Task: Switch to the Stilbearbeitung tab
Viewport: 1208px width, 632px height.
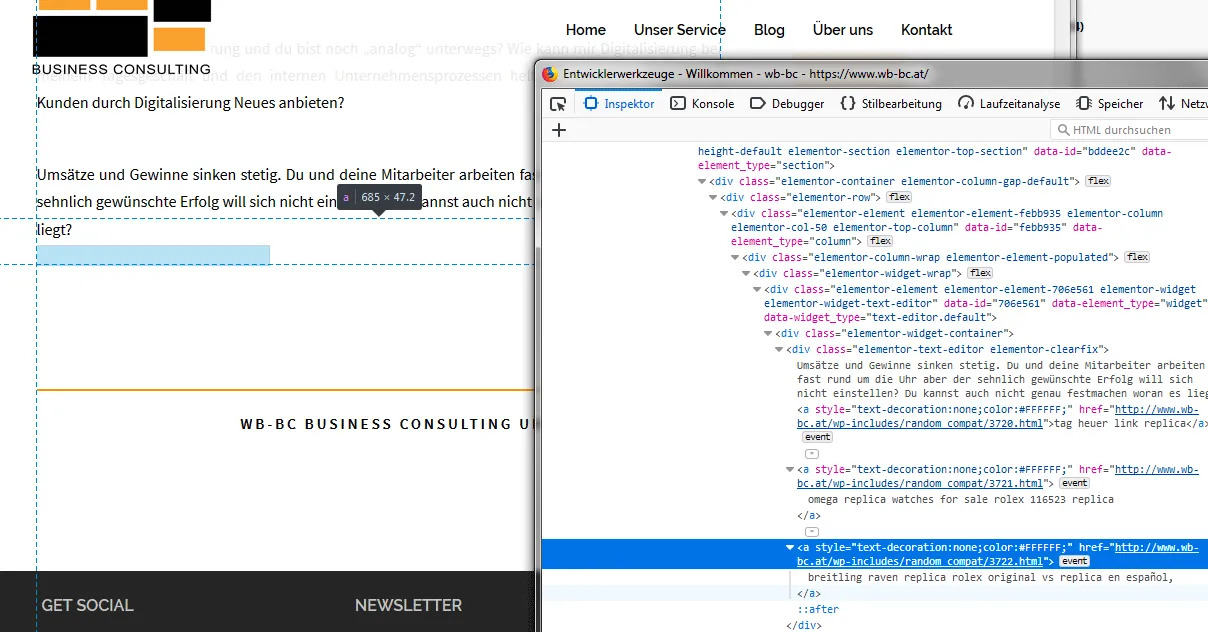Action: tap(891, 103)
